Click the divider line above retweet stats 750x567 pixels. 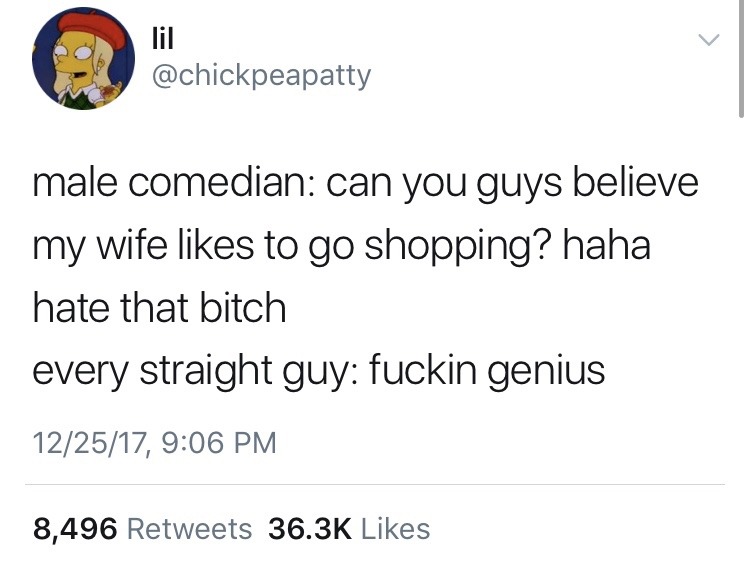pos(375,485)
